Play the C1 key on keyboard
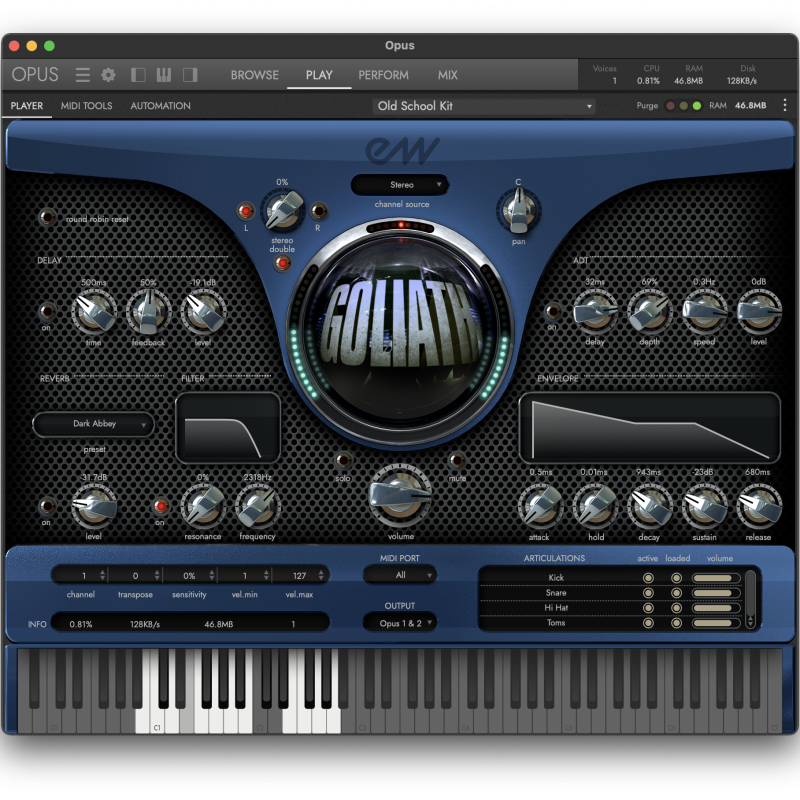This screenshot has height=800, width=800. [x=157, y=721]
